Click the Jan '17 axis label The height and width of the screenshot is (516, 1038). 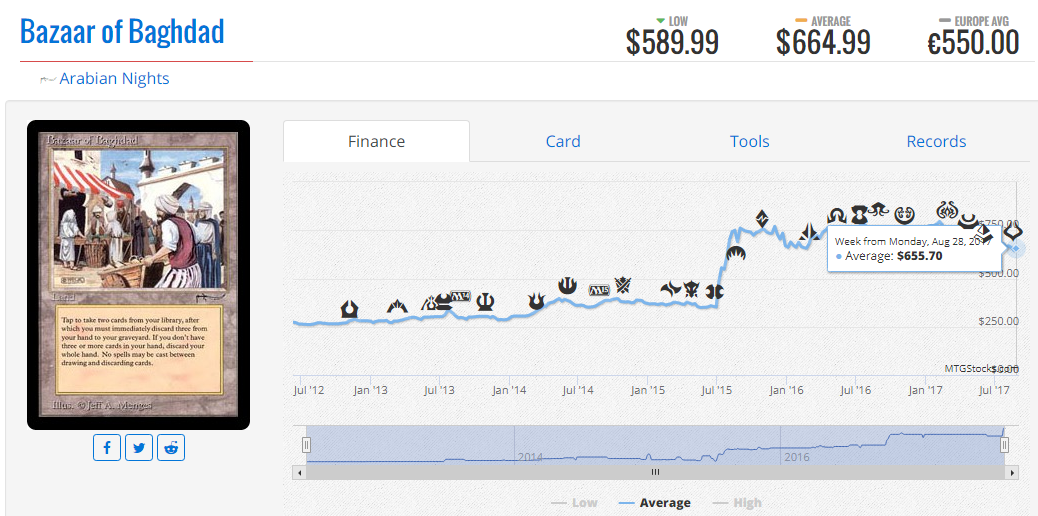925,390
